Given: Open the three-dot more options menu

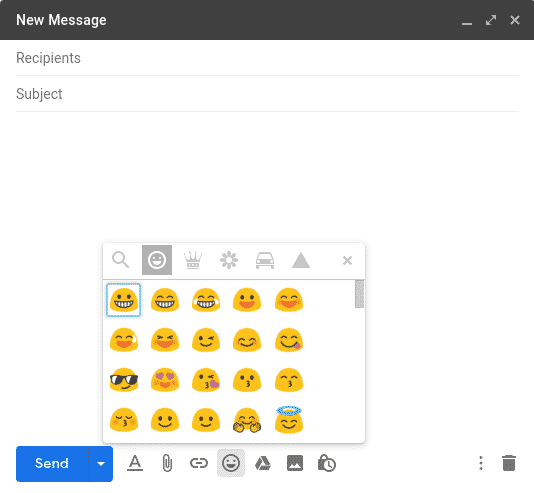Looking at the screenshot, I should tap(481, 463).
